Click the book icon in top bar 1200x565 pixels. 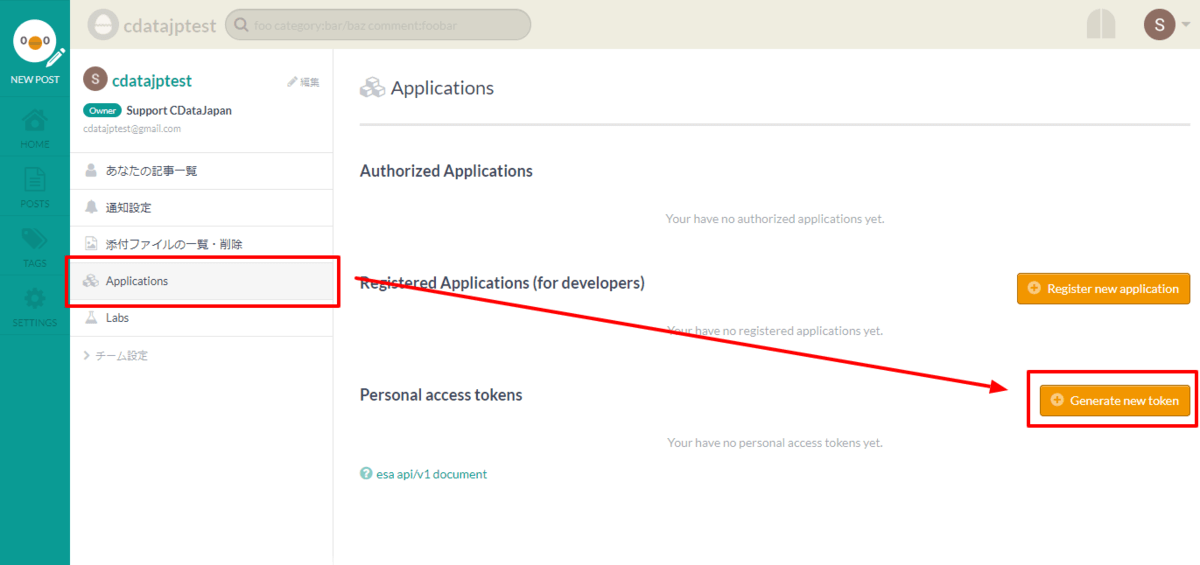[1101, 24]
